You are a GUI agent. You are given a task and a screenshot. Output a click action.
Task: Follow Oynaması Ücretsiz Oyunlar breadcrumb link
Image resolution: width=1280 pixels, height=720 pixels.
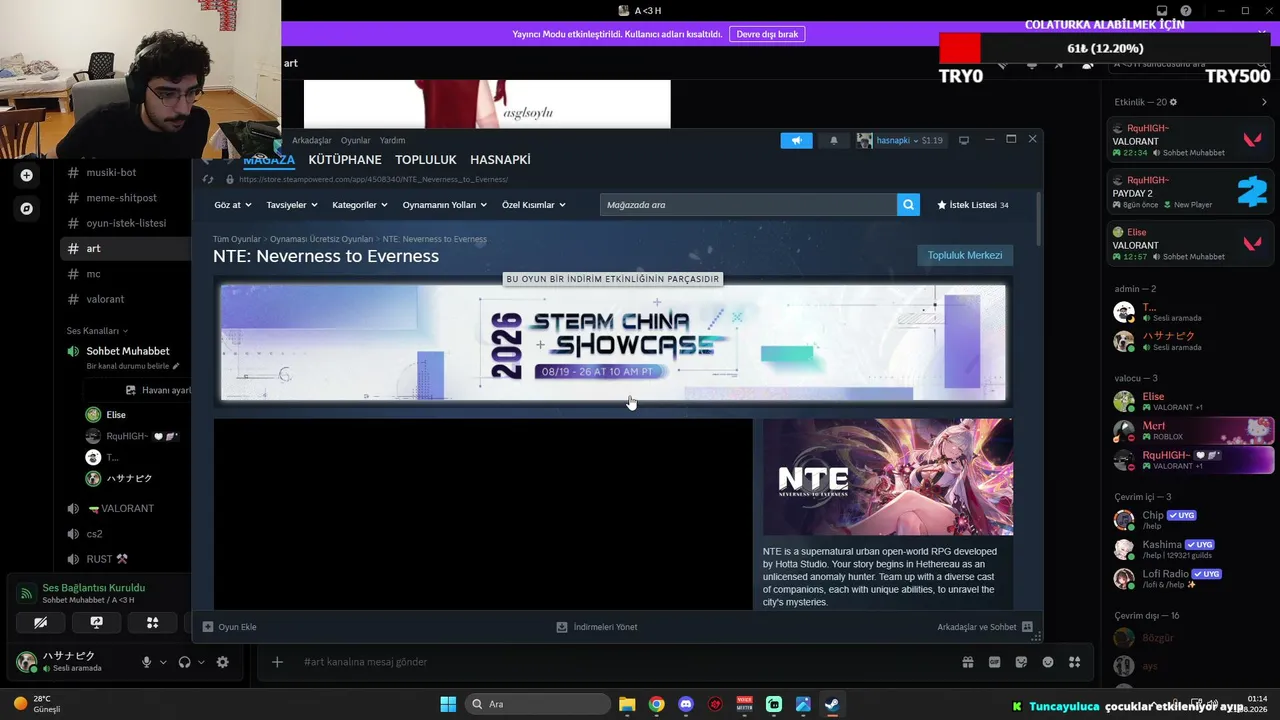(x=321, y=240)
